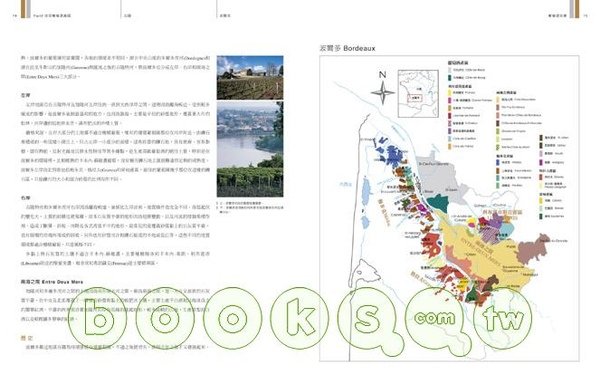600x384 pixels.
Task: Click the gold tab marker in left page header
Action: point(24,9)
